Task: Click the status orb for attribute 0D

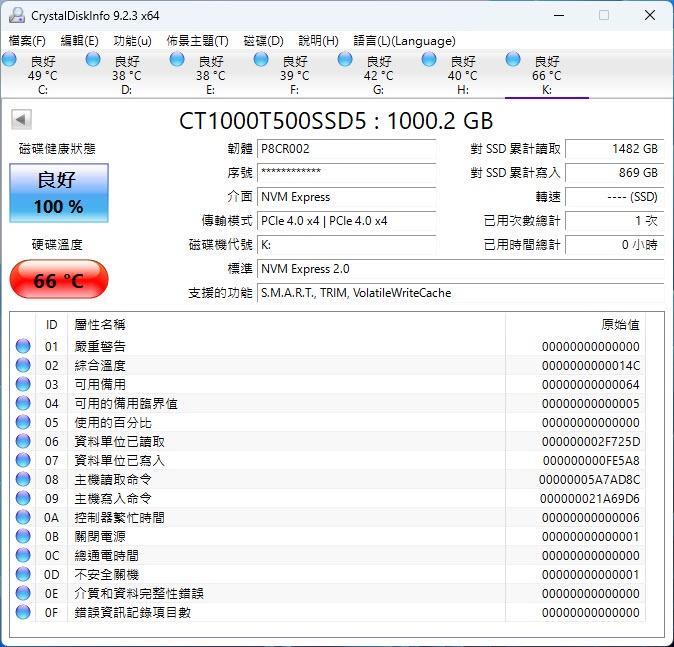Action: [23, 574]
